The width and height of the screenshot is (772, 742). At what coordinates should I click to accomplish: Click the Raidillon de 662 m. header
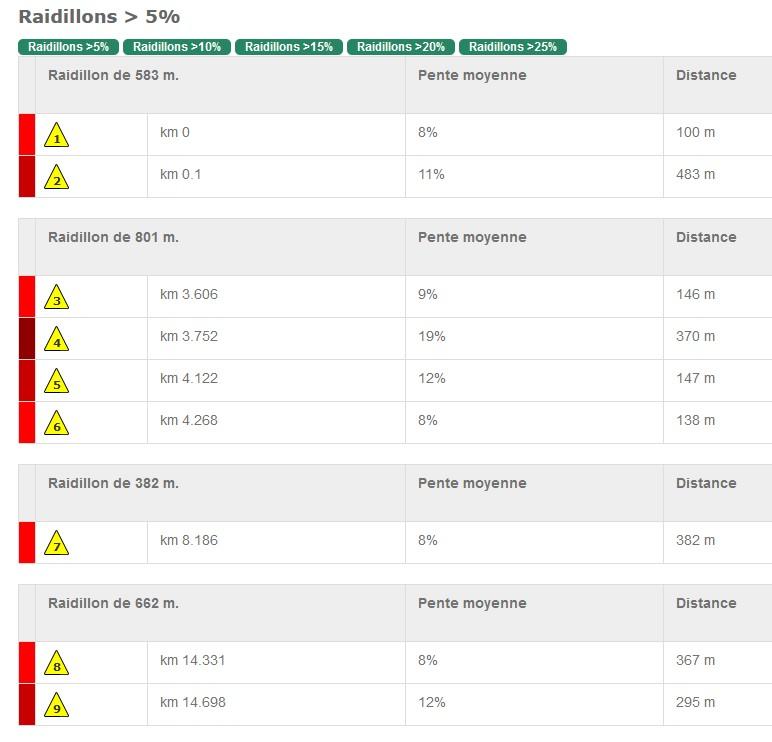(113, 603)
